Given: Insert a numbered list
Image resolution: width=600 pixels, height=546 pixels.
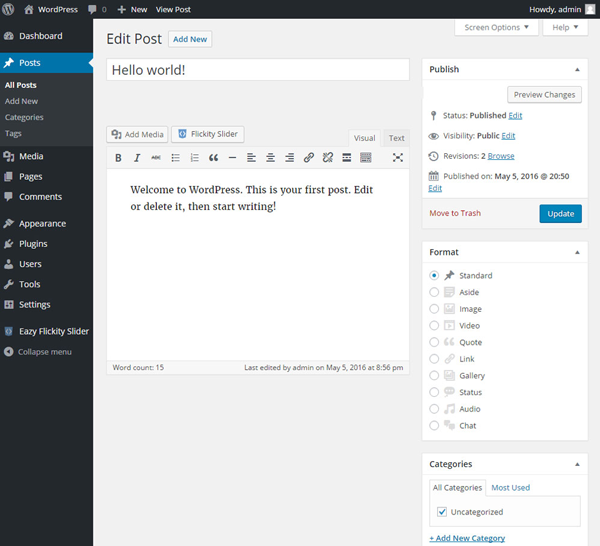Looking at the screenshot, I should (194, 158).
